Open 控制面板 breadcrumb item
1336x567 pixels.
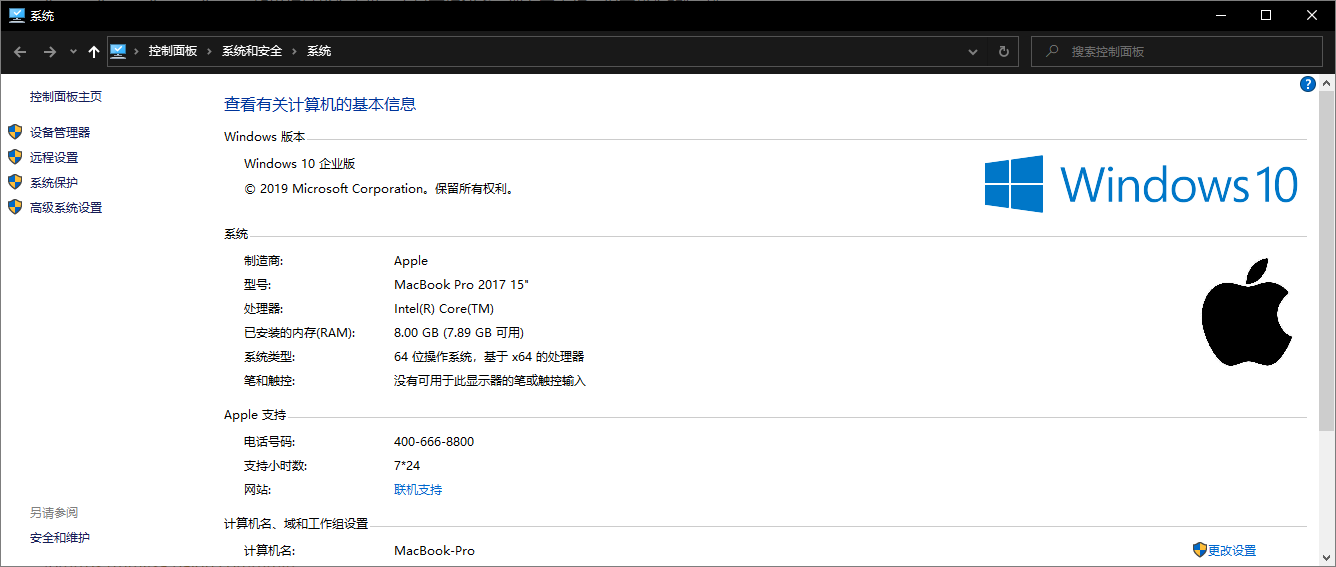pyautogui.click(x=173, y=51)
